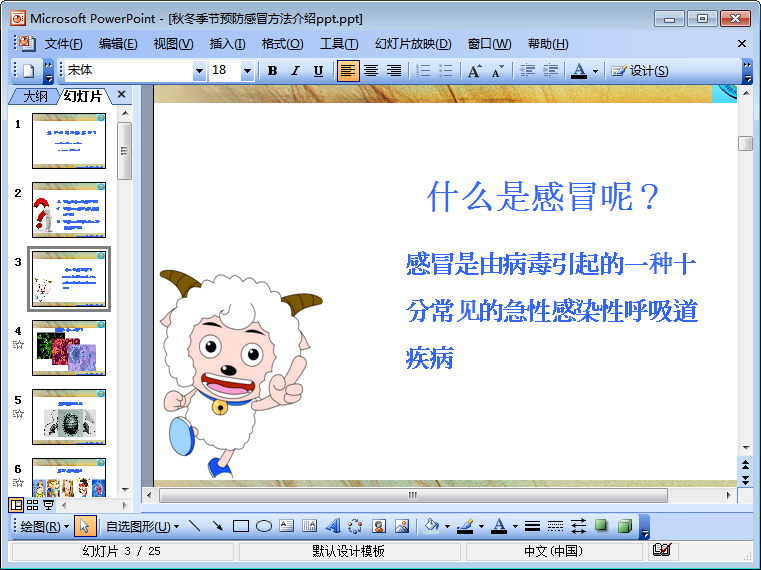The height and width of the screenshot is (570, 761).
Task: Start slide show from current slide icon
Action: click(x=48, y=505)
